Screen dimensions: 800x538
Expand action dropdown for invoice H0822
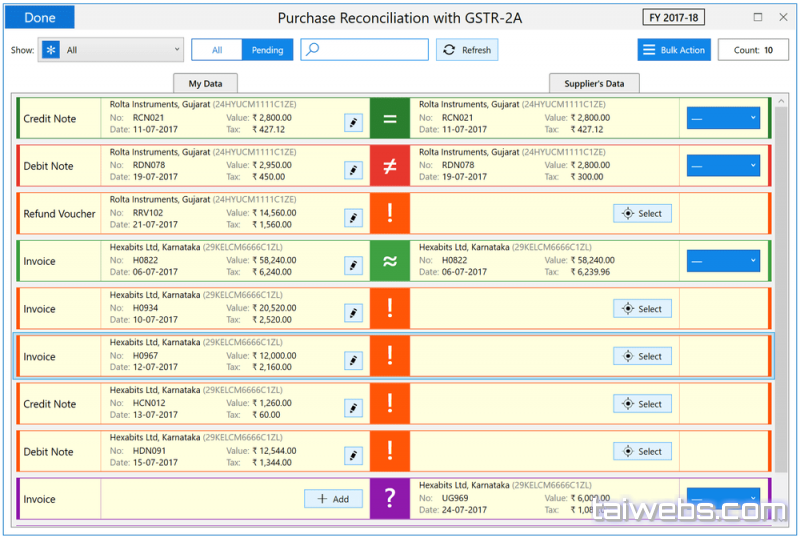tap(723, 261)
